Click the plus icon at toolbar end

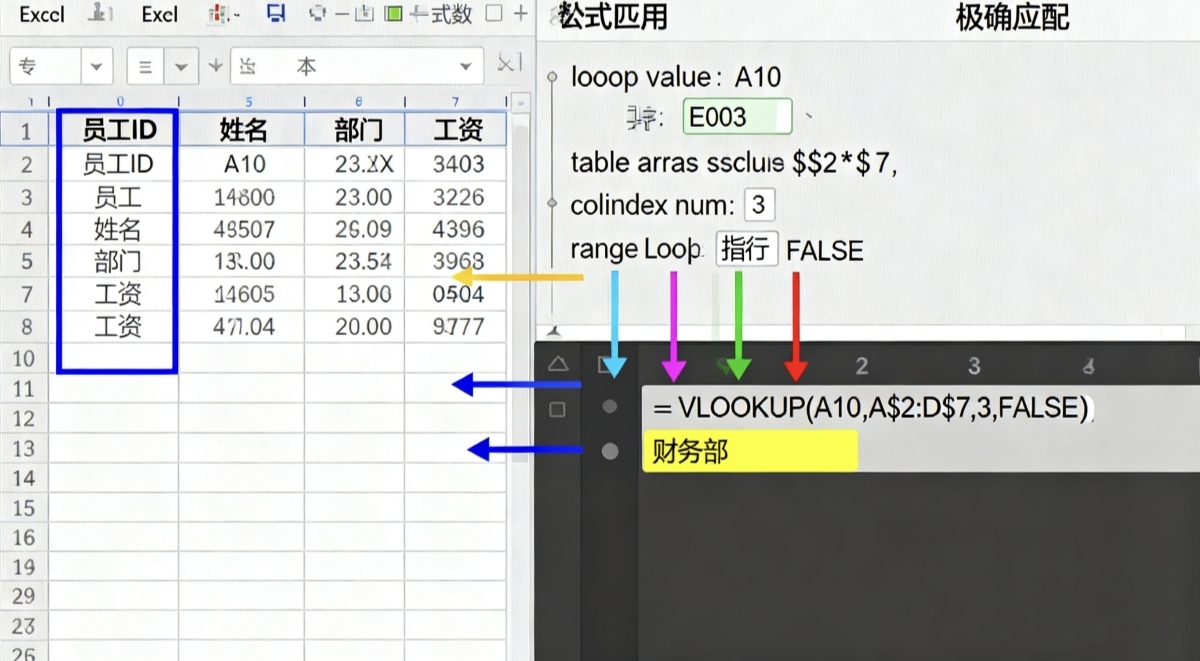click(x=519, y=13)
